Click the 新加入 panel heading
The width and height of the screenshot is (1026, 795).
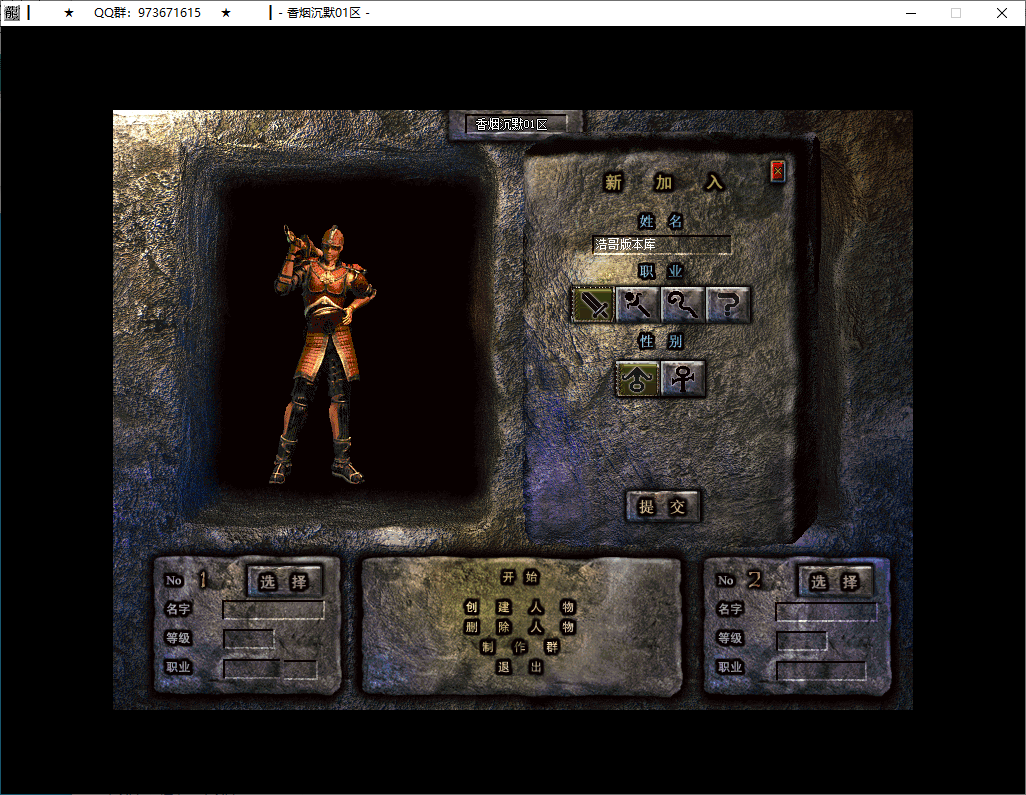pyautogui.click(x=663, y=182)
